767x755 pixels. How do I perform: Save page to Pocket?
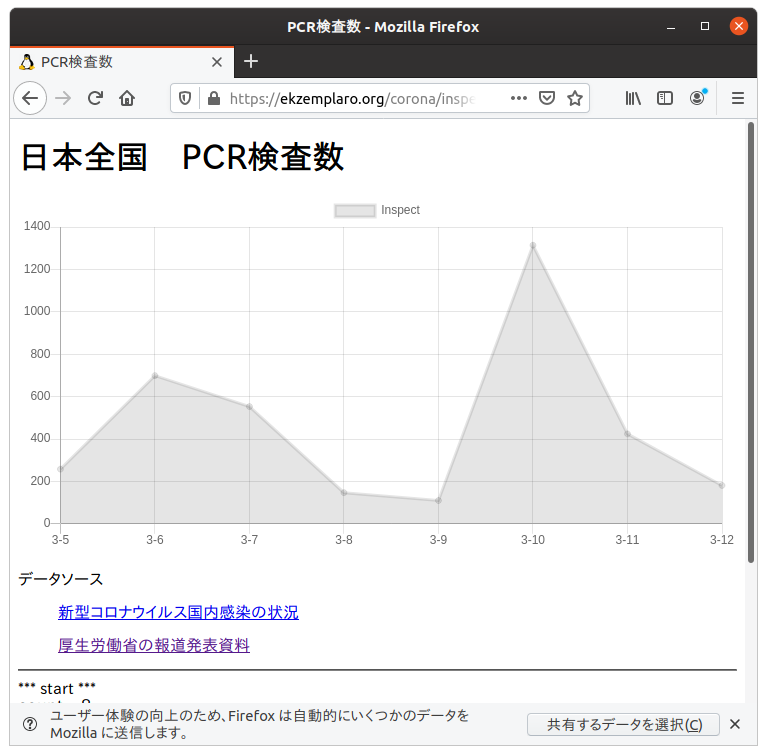(x=546, y=98)
